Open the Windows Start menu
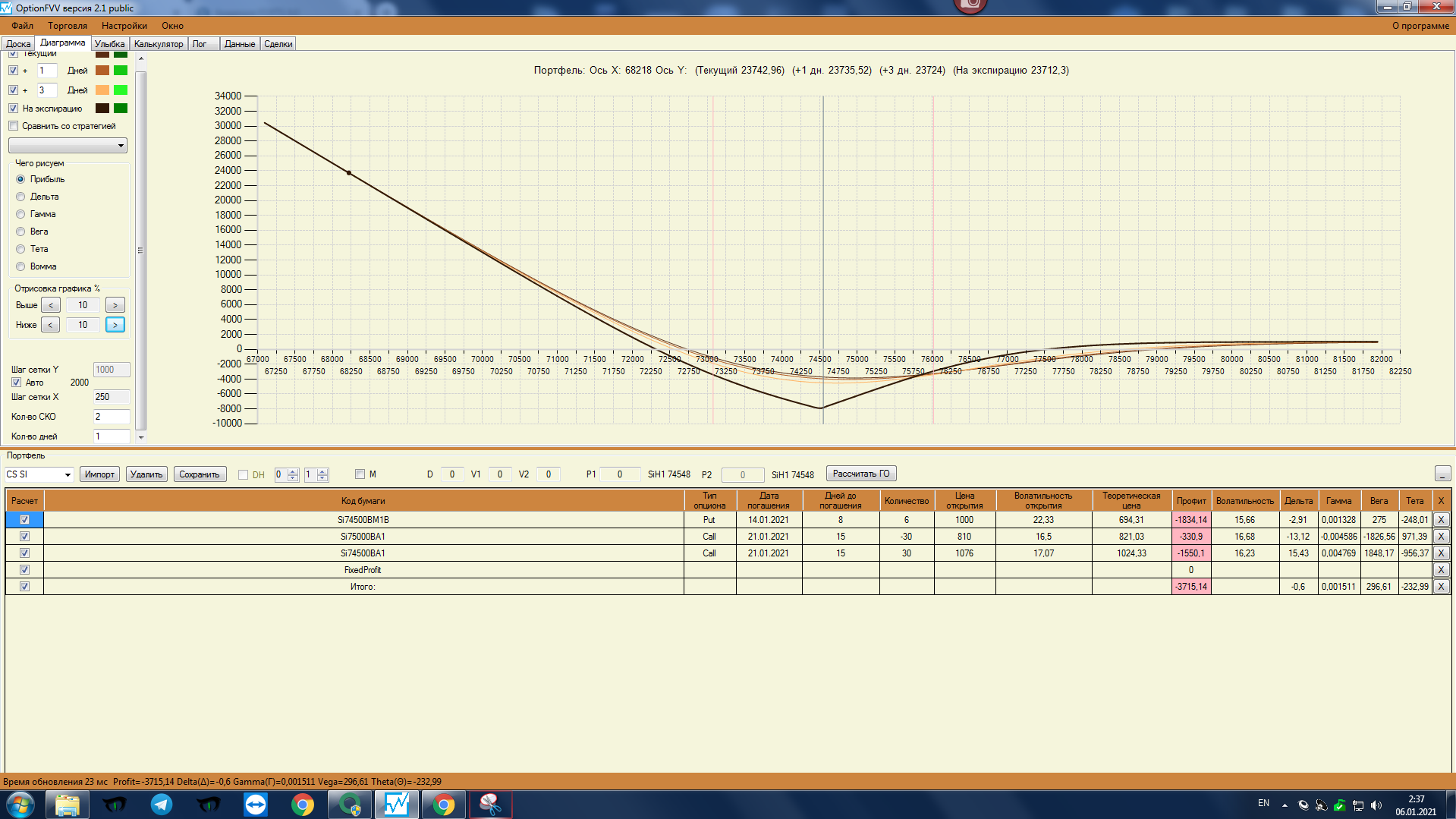Screen dimensions: 1456x819 (20, 805)
